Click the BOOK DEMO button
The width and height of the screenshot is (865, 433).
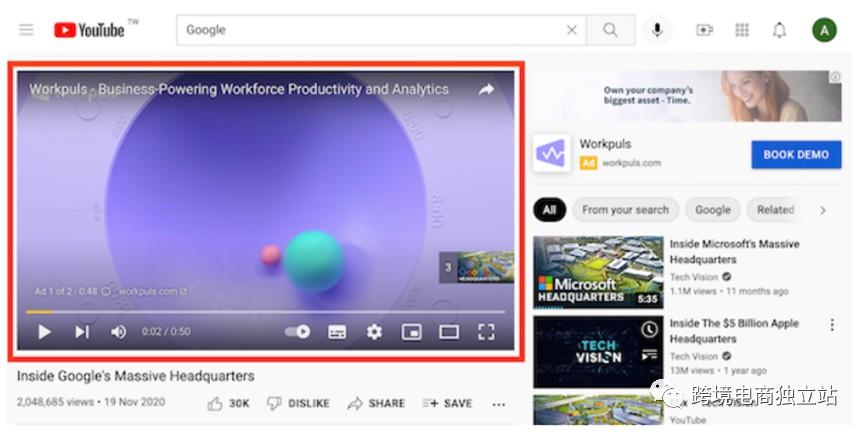coord(796,154)
